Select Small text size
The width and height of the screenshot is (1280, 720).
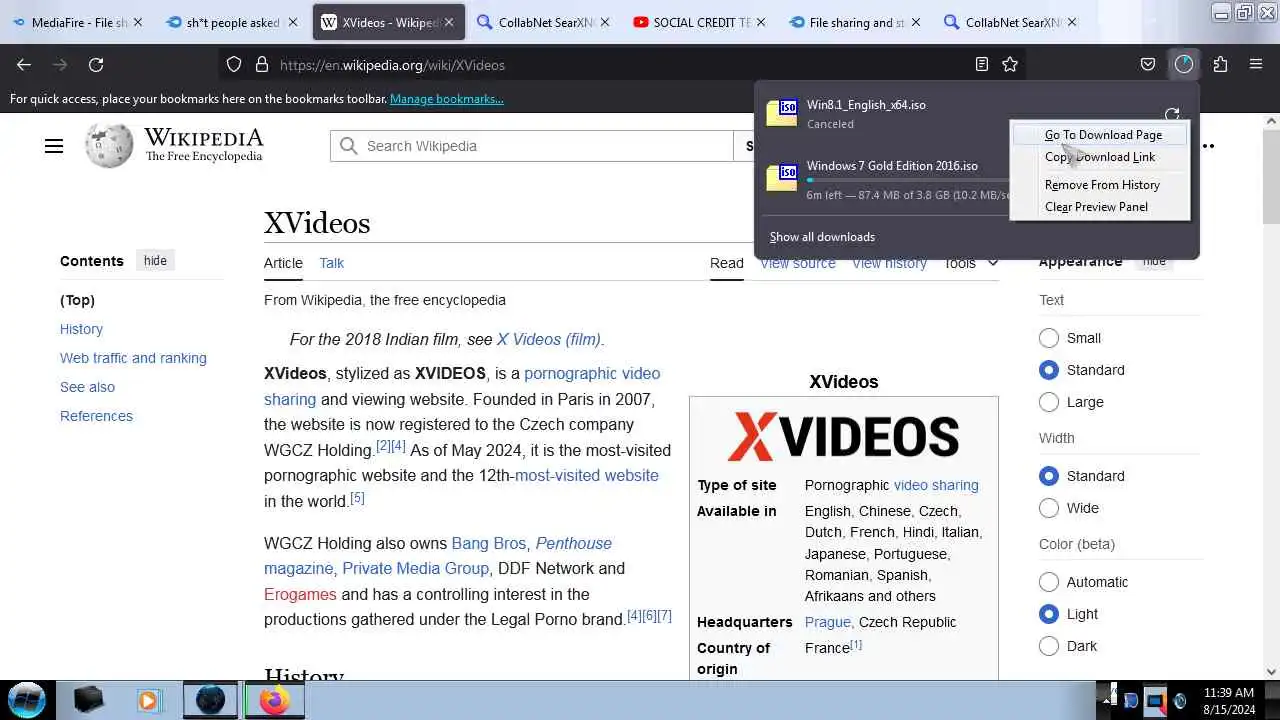point(1049,338)
